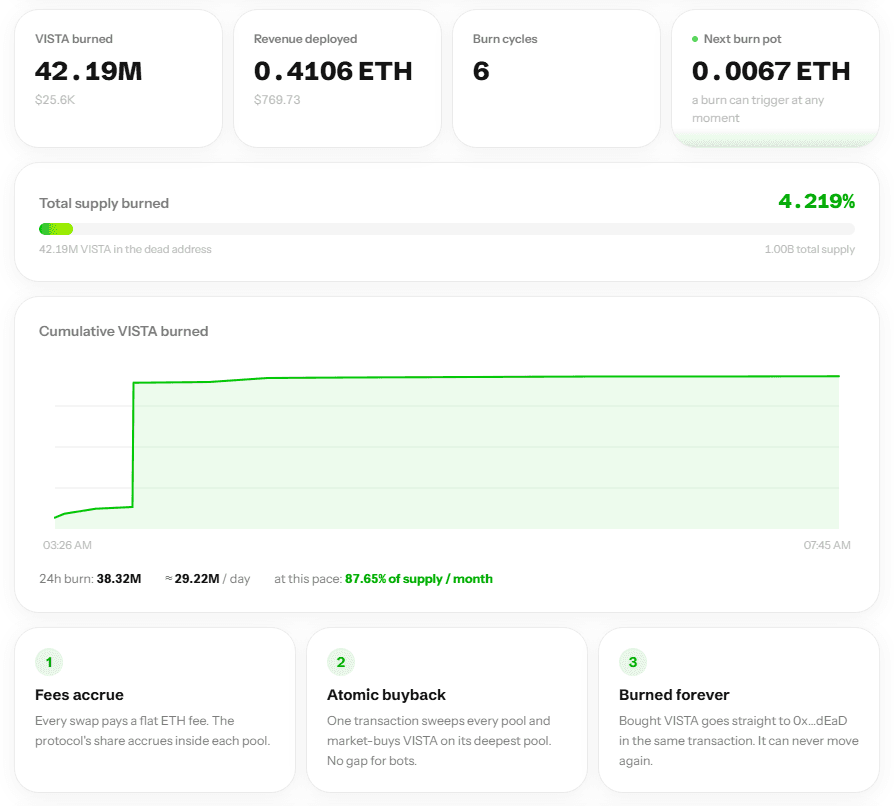894x806 pixels.
Task: Click the step 3 numbered badge
Action: click(633, 662)
